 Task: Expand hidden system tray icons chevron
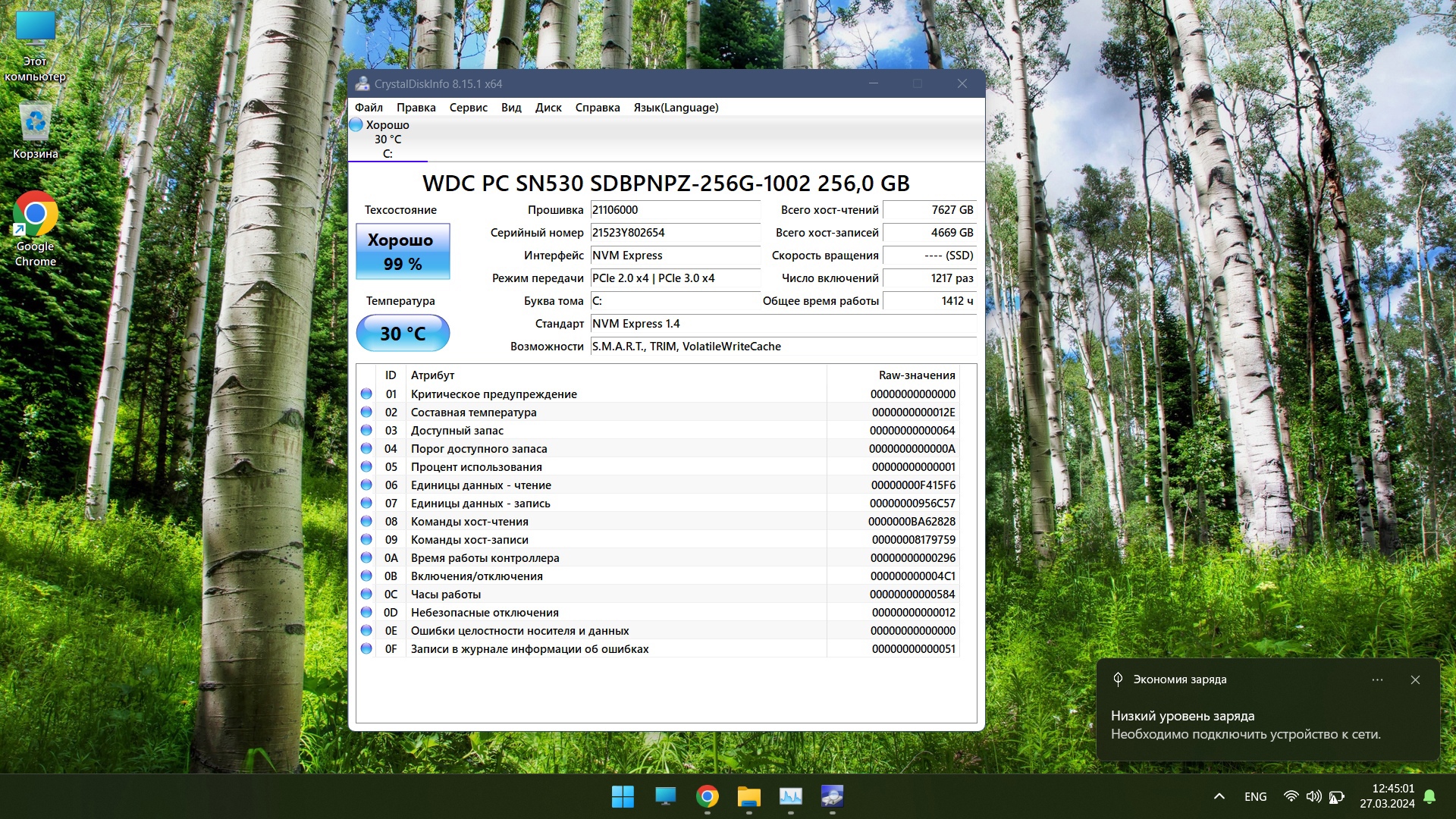point(1219,796)
